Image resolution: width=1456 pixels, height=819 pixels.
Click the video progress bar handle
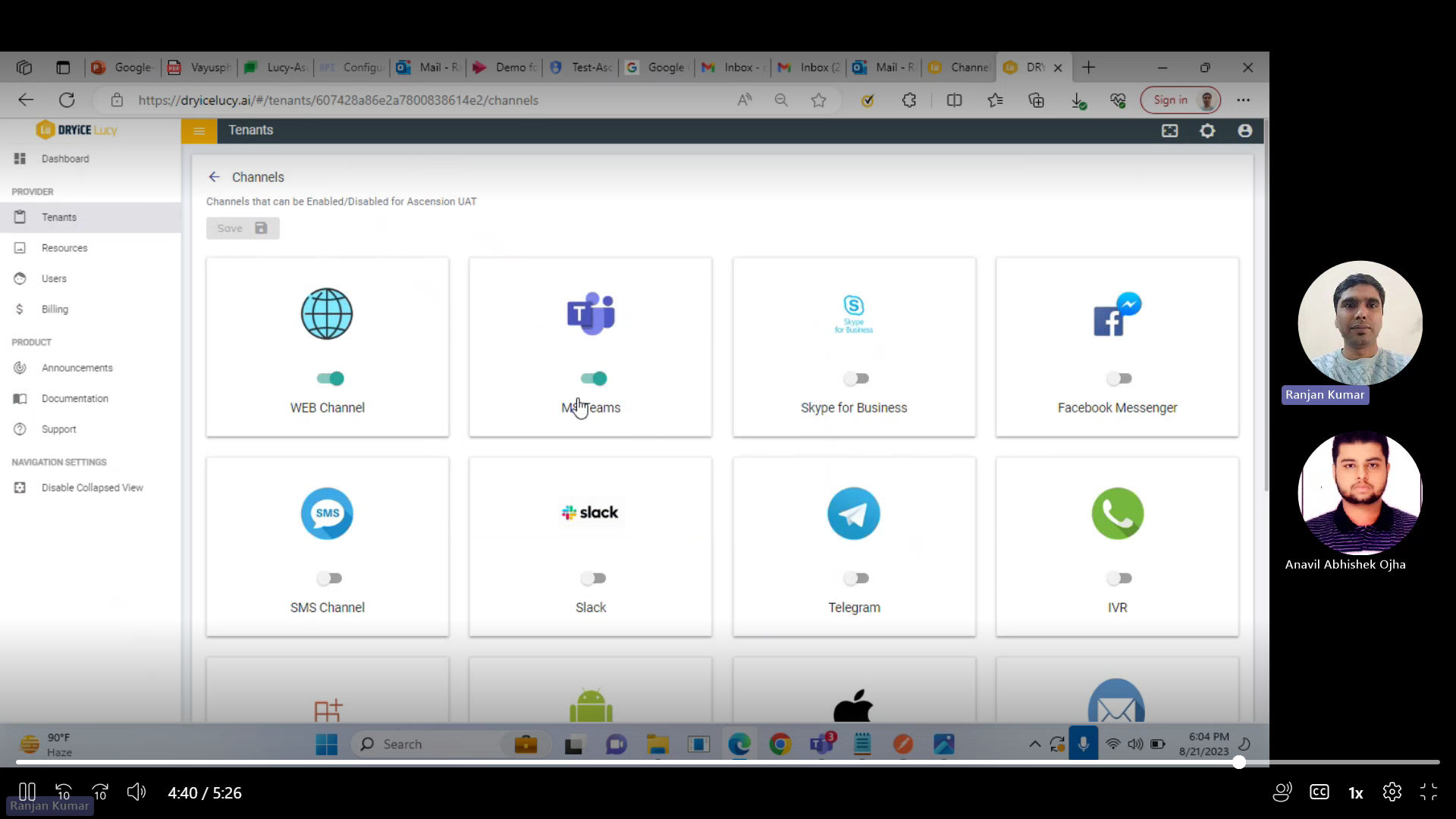1238,762
